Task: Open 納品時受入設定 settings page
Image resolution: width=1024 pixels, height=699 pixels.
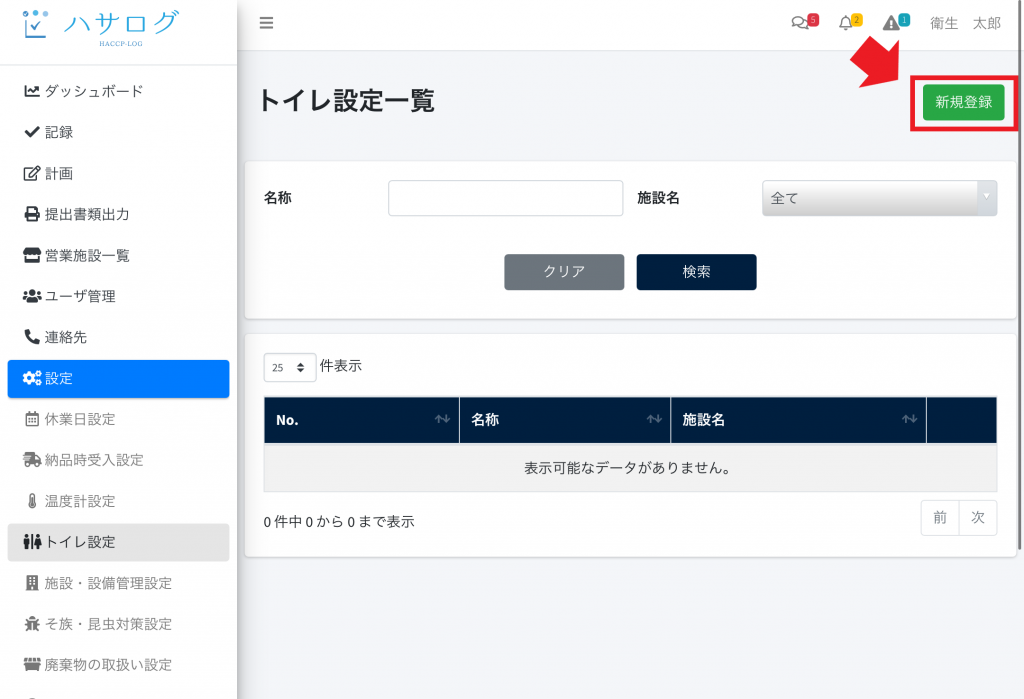Action: coord(118,460)
